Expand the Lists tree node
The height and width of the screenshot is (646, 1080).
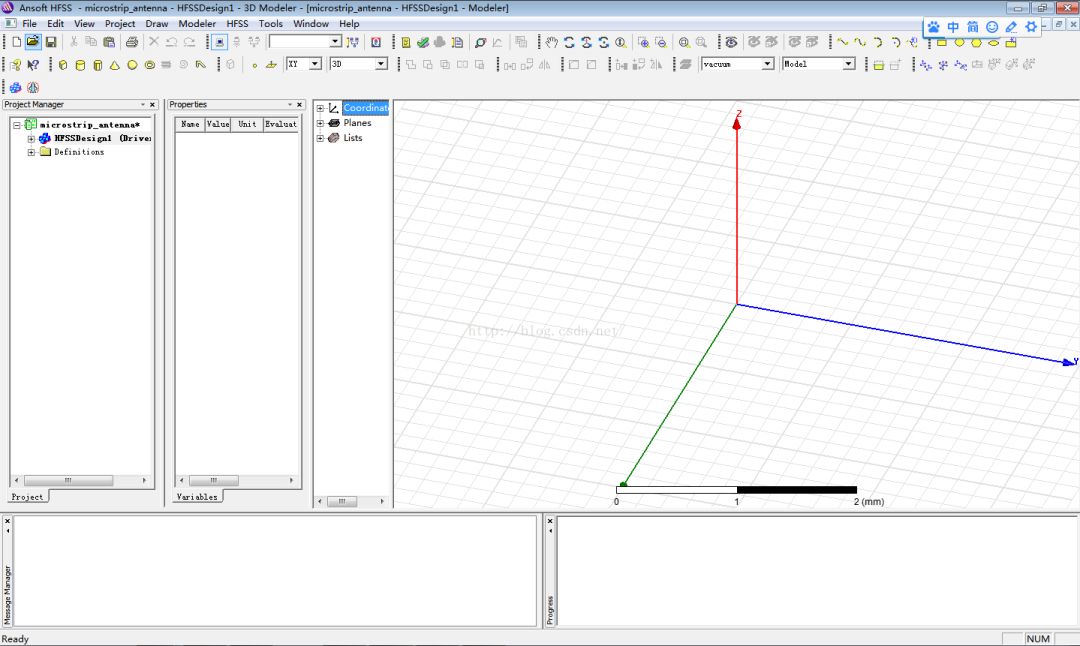320,138
